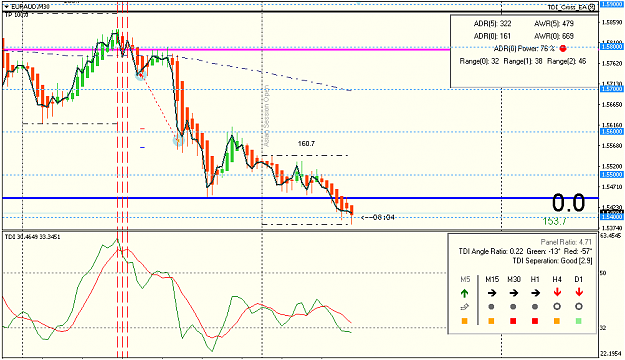625x360 pixels.
Task: Select the M15 timeframe label
Action: (x=492, y=279)
